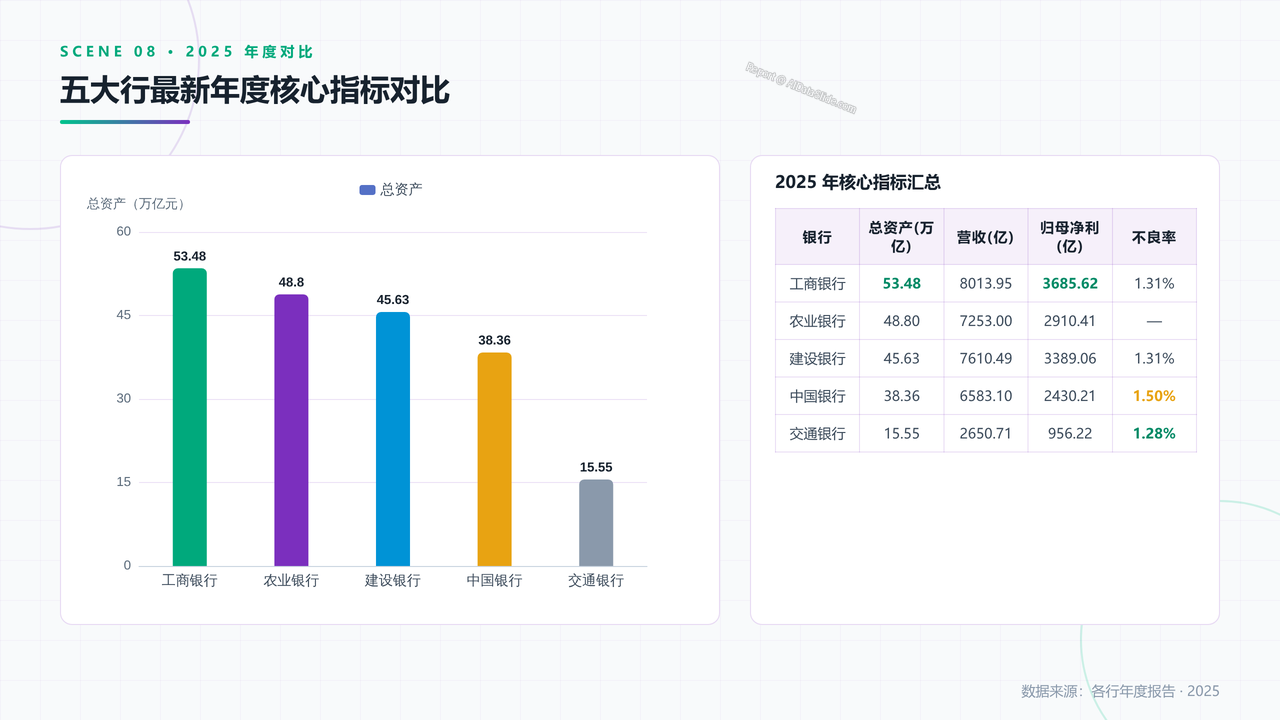Toggle the 总资产 legend swatch

click(x=367, y=190)
